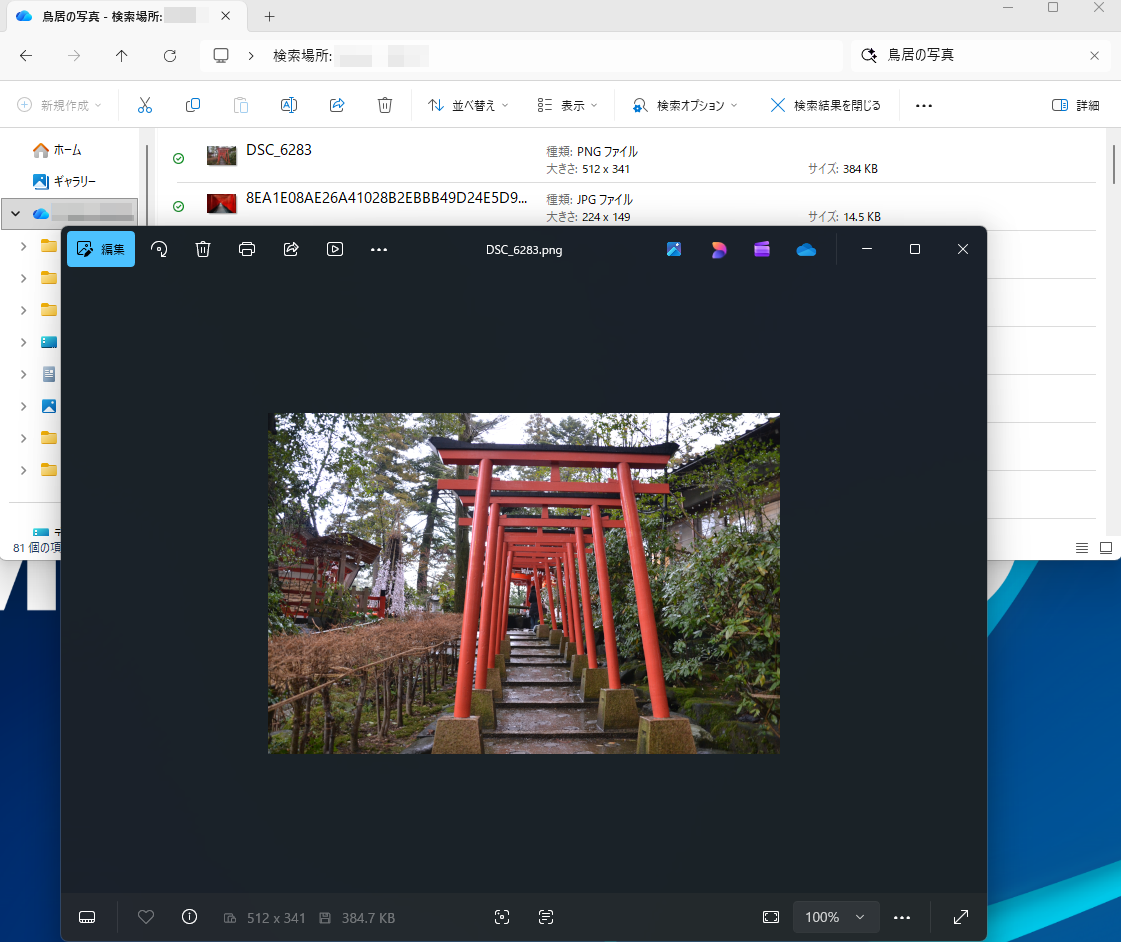This screenshot has width=1121, height=942.
Task: Open a new File Explorer tab
Action: click(270, 16)
